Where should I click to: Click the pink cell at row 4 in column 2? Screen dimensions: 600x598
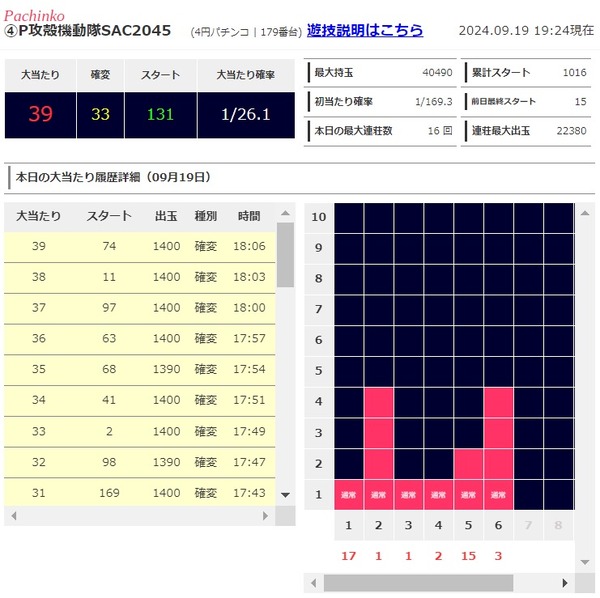tap(378, 402)
